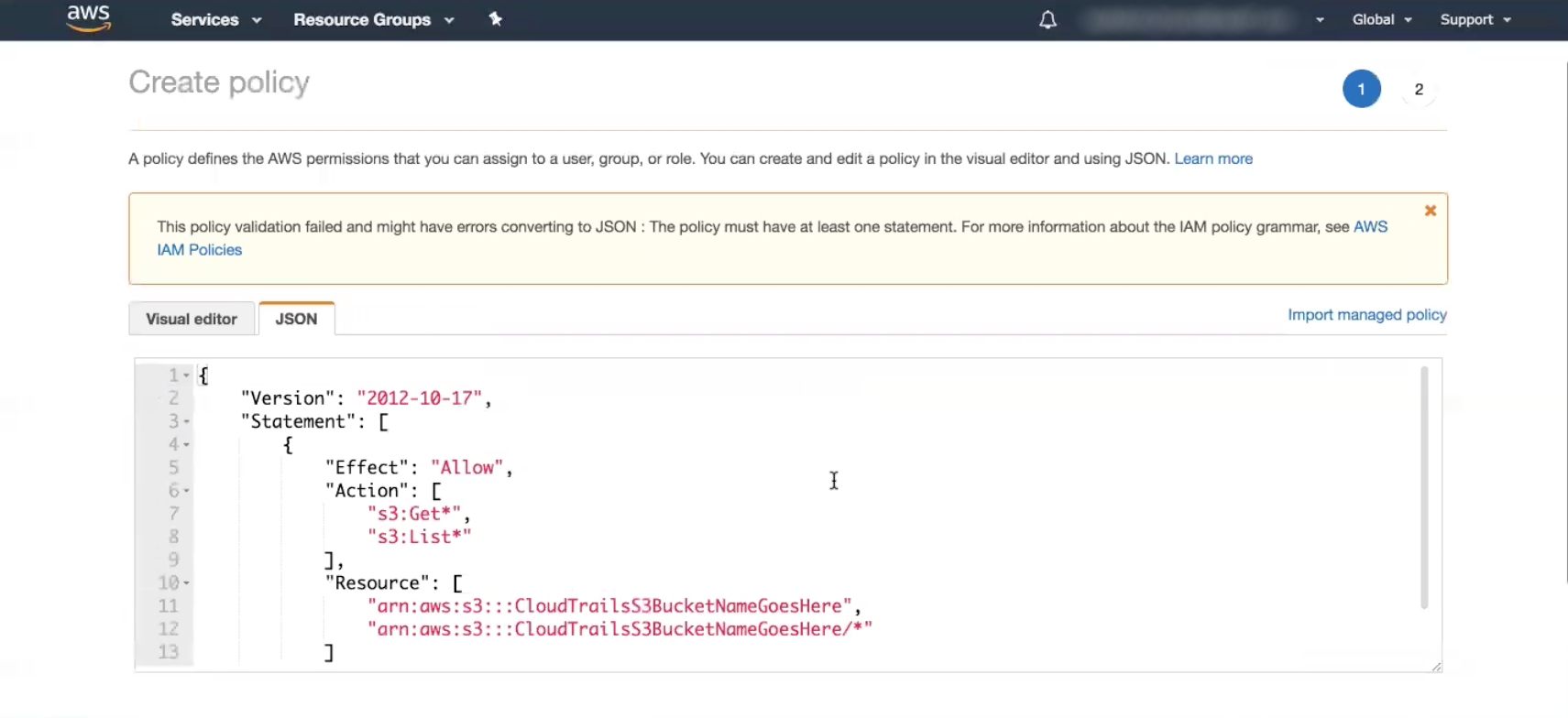1568x718 pixels.
Task: Click the "Version" key in editor
Action: pos(288,398)
